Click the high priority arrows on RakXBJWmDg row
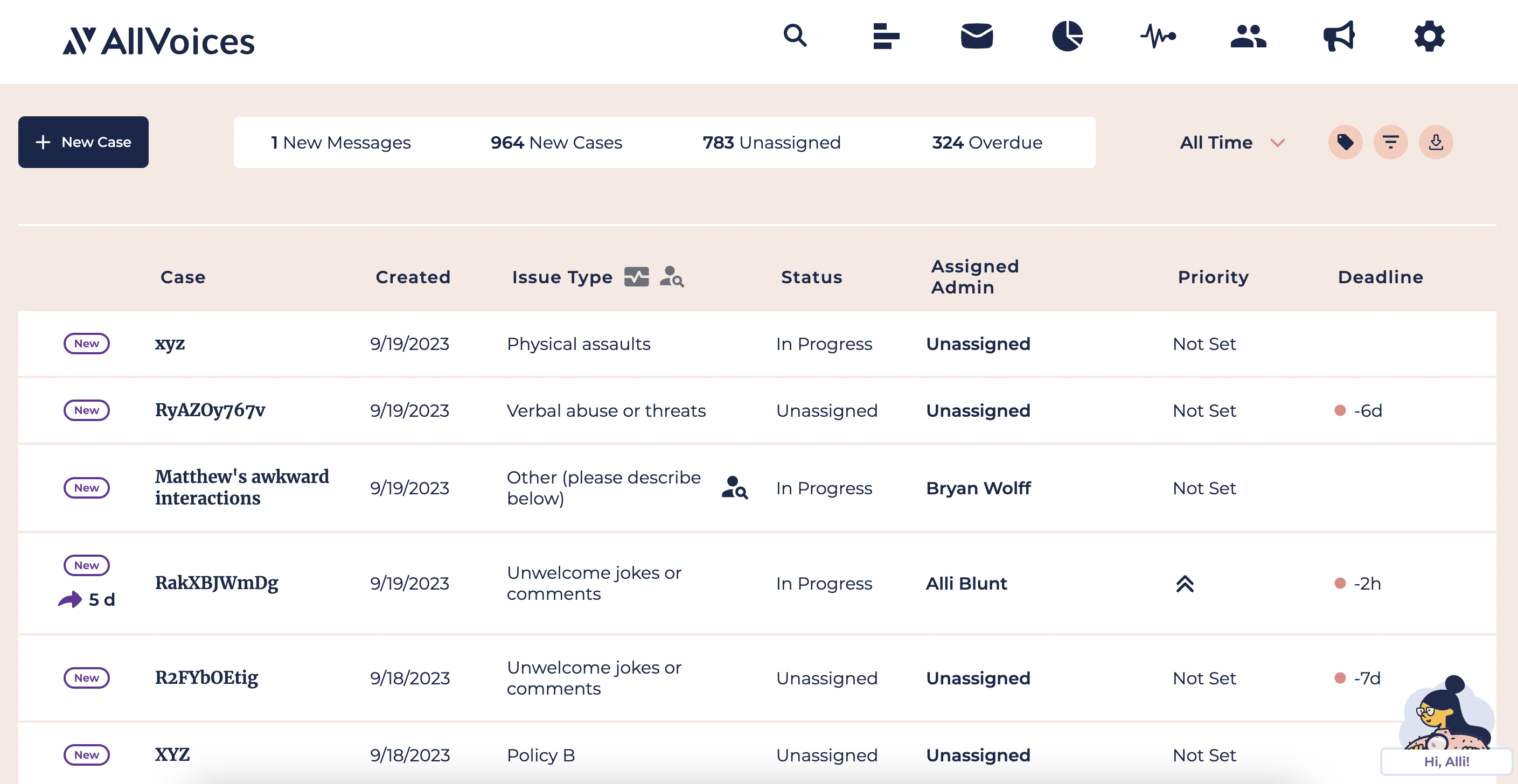 1186,584
